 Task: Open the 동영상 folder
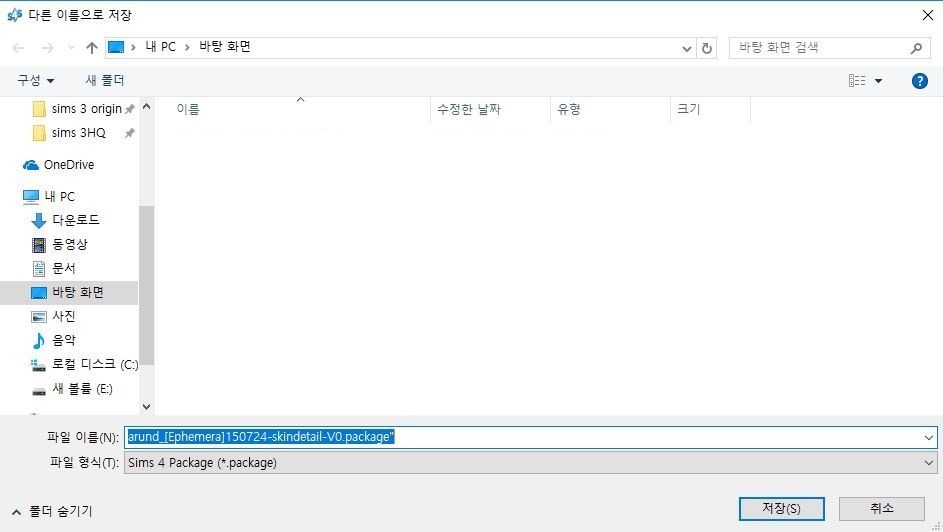(59, 245)
